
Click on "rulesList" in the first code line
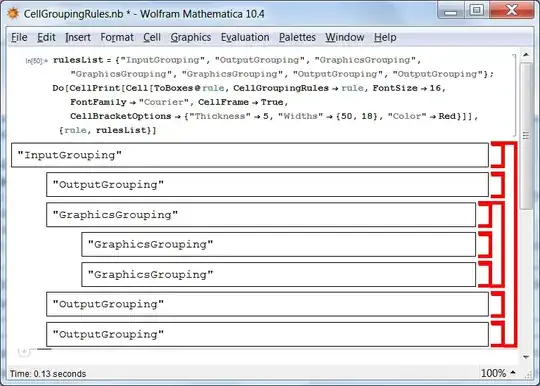(x=78, y=60)
